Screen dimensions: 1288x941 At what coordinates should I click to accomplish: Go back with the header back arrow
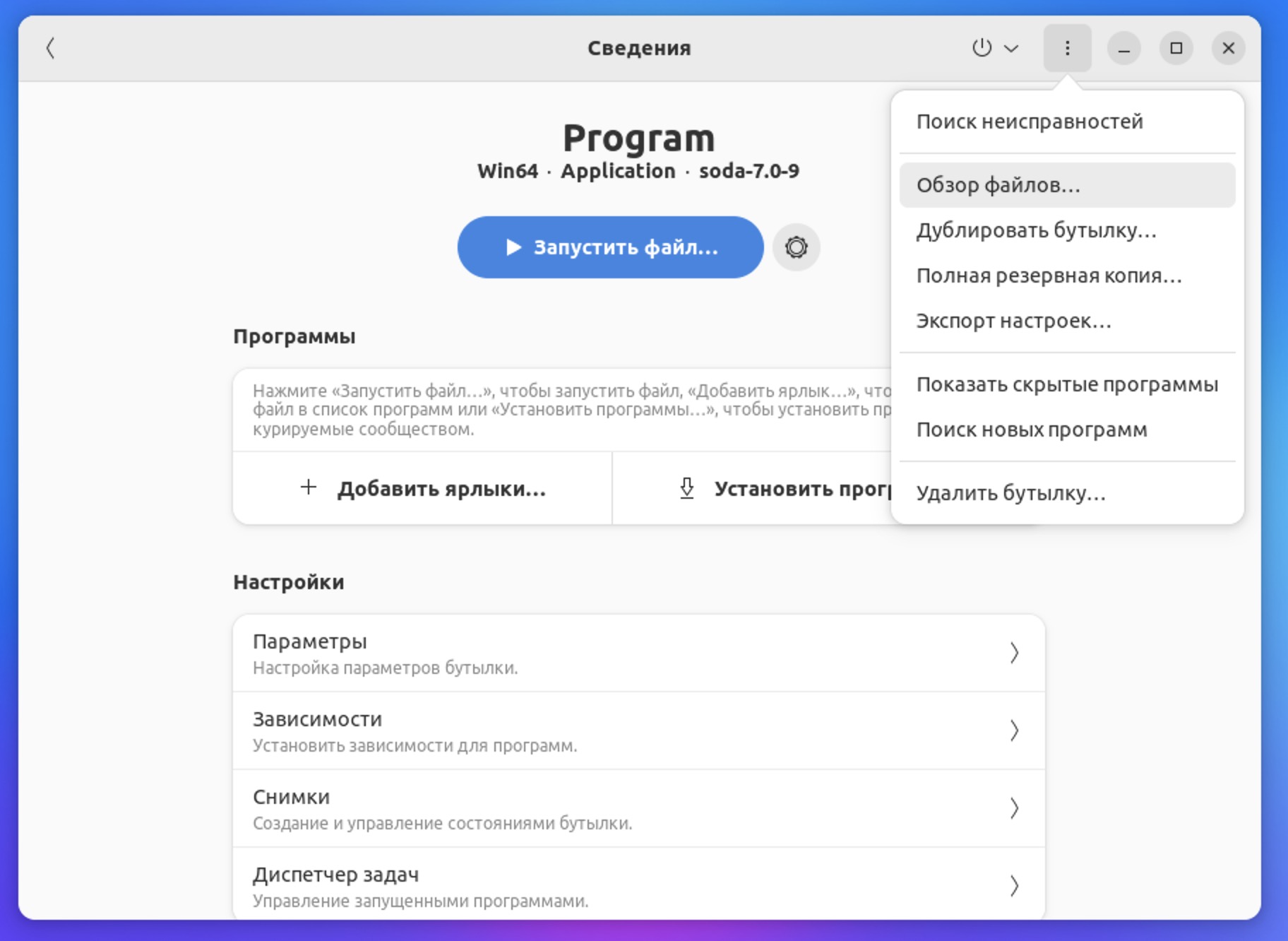coord(50,48)
